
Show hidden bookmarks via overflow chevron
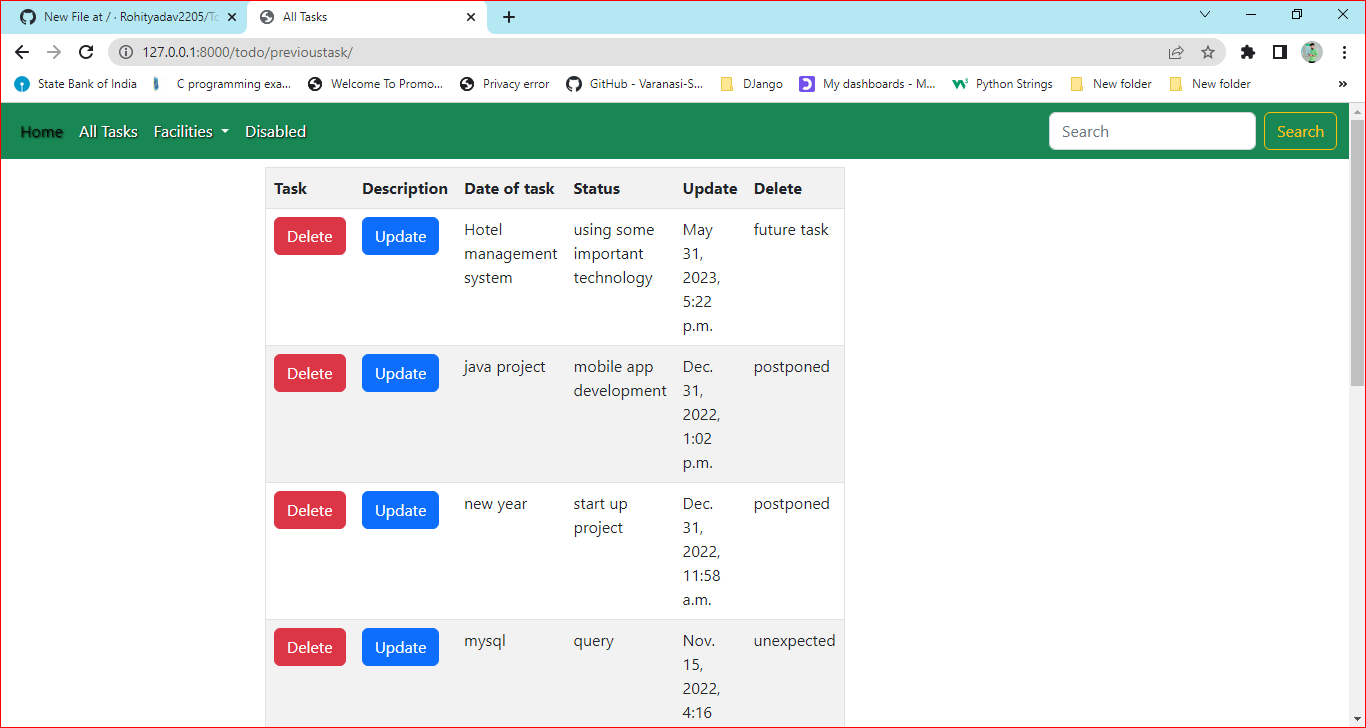[1342, 84]
